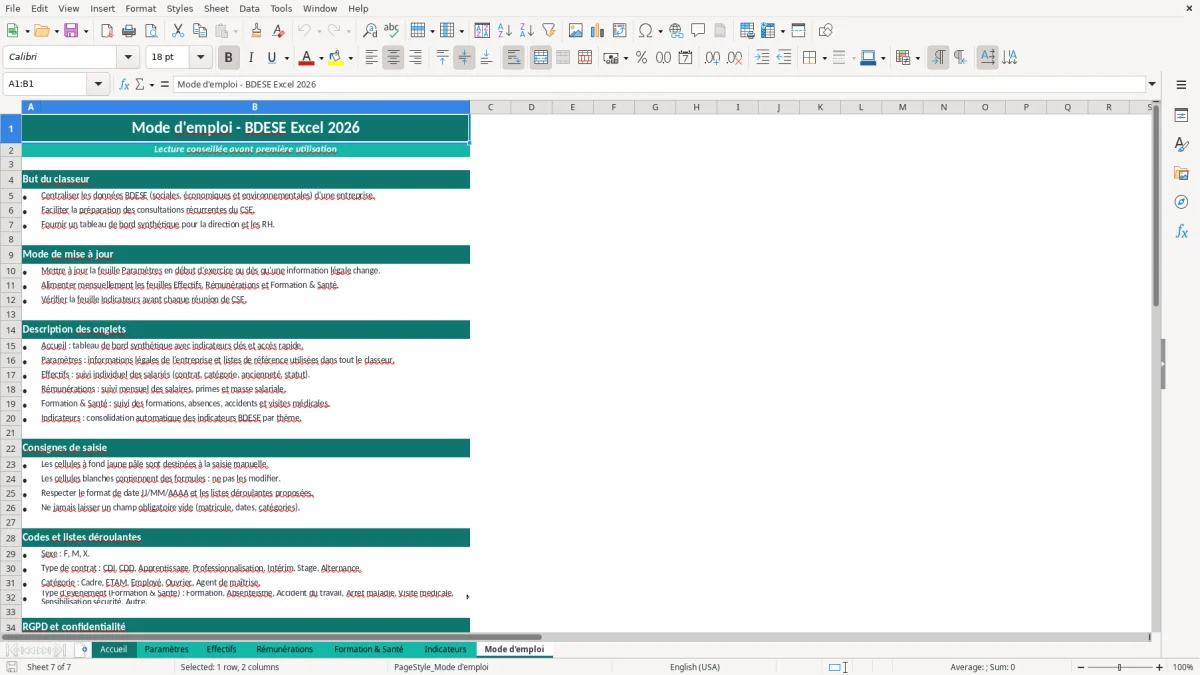1200x675 pixels.
Task: Click Clear Direct Formatting icon
Action: pyautogui.click(x=279, y=31)
